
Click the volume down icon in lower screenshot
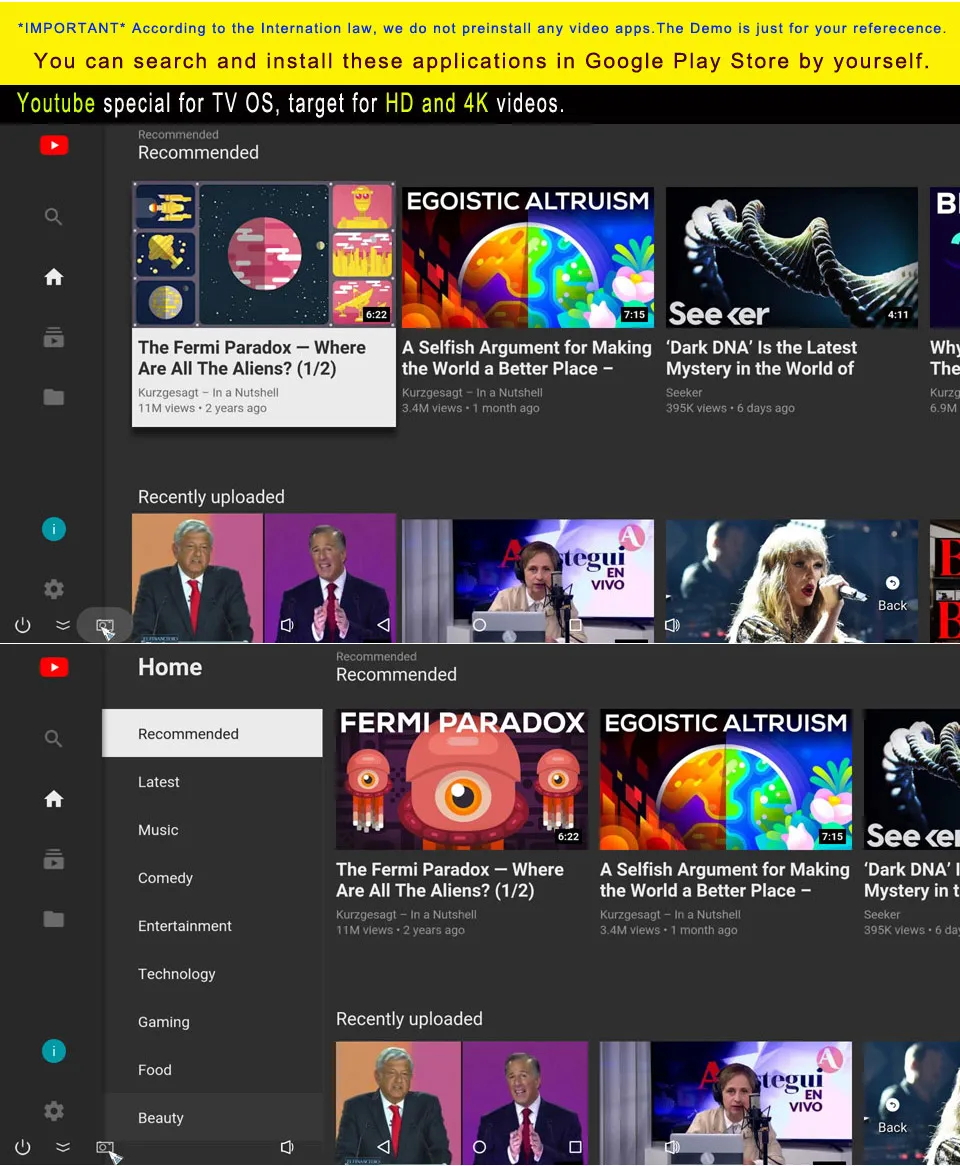pyautogui.click(x=287, y=1147)
